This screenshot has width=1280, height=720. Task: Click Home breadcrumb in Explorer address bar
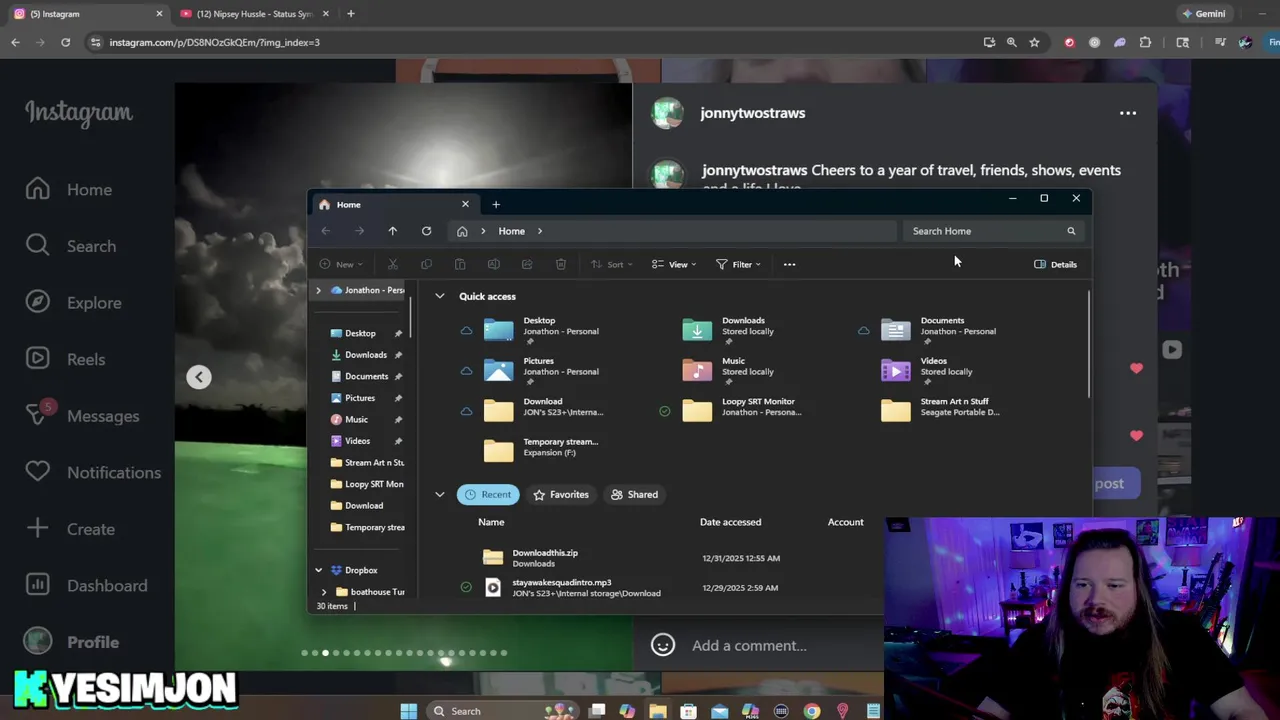[511, 231]
